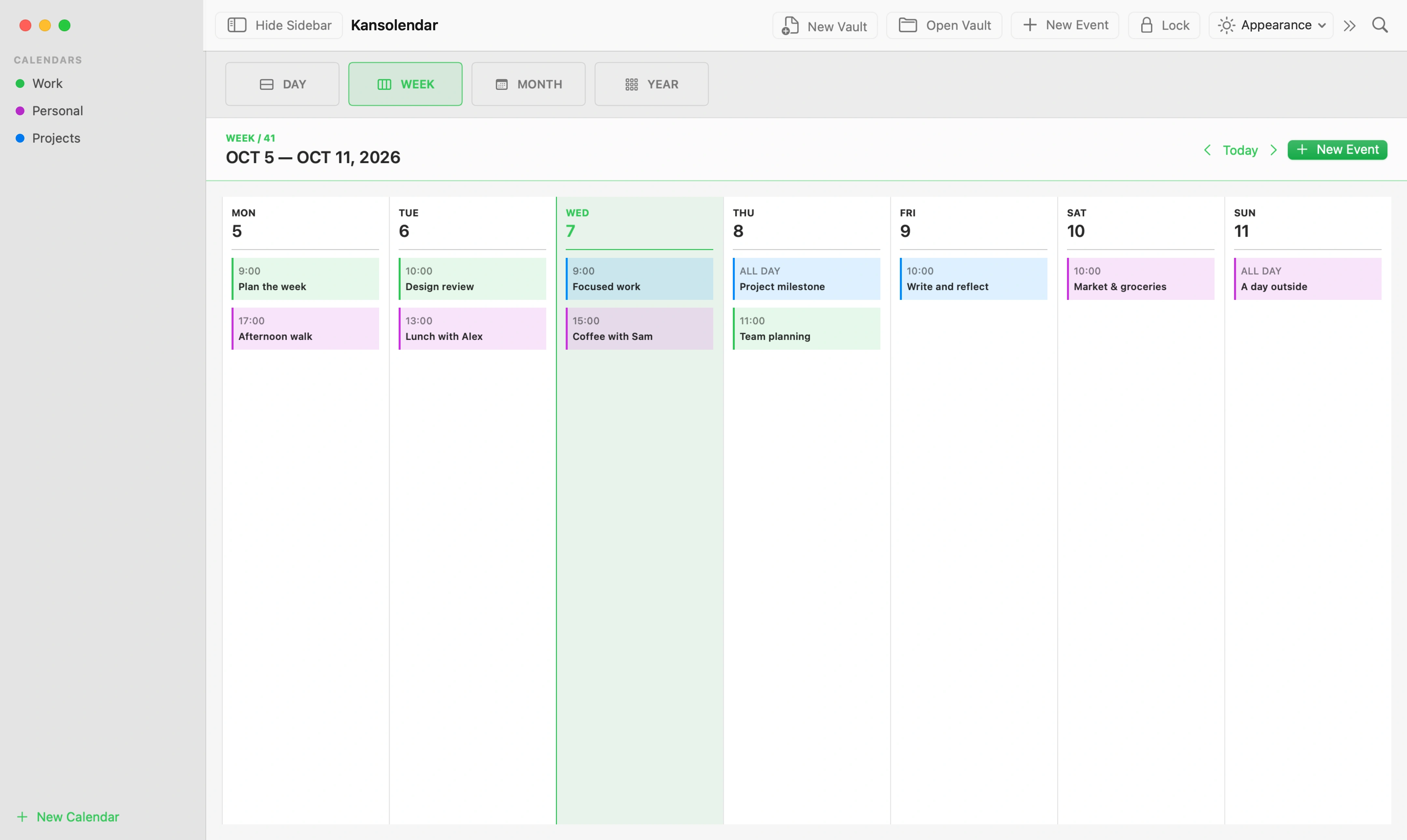
Task: Open the Afternoon walk event
Action: point(305,328)
